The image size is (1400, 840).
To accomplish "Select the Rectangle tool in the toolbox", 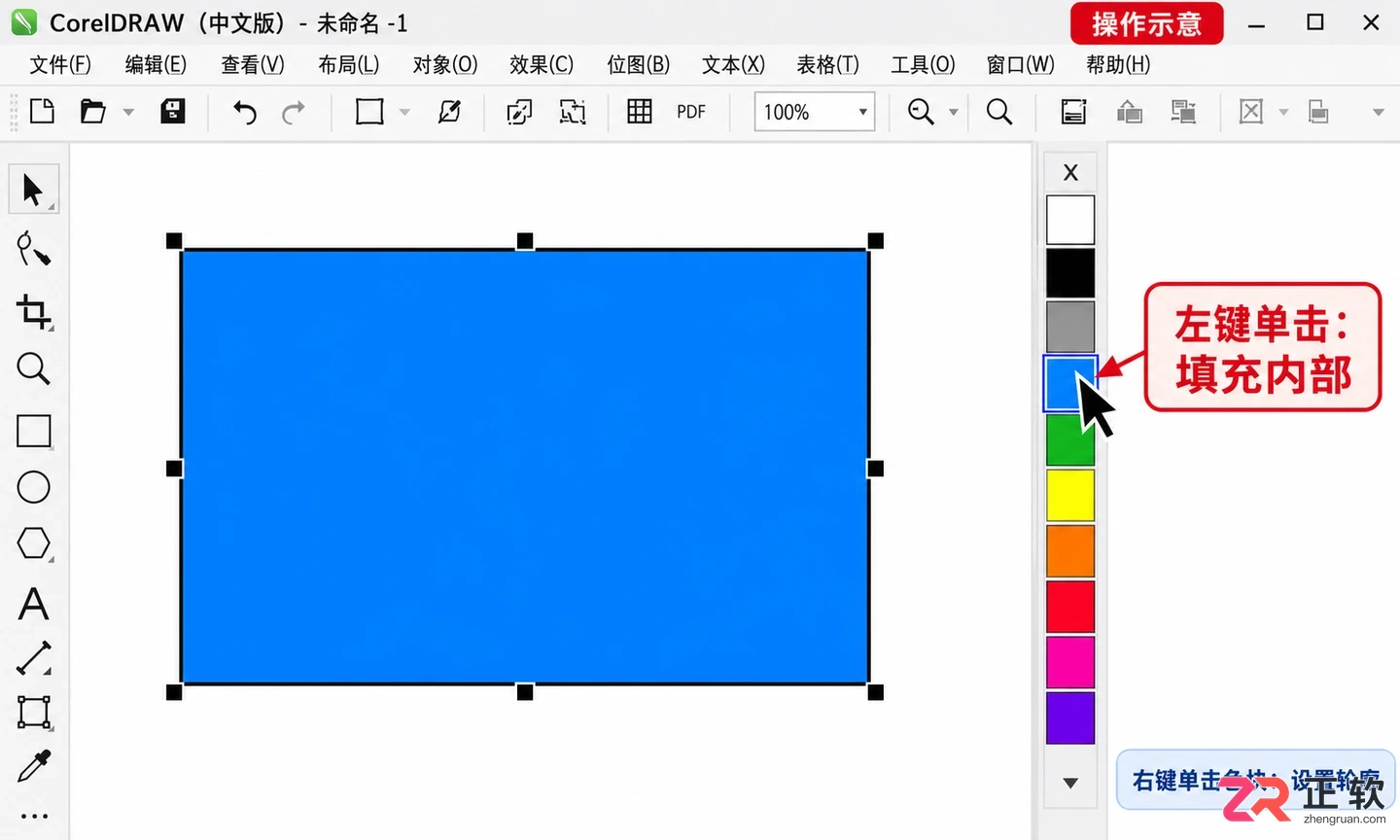I will pyautogui.click(x=34, y=430).
